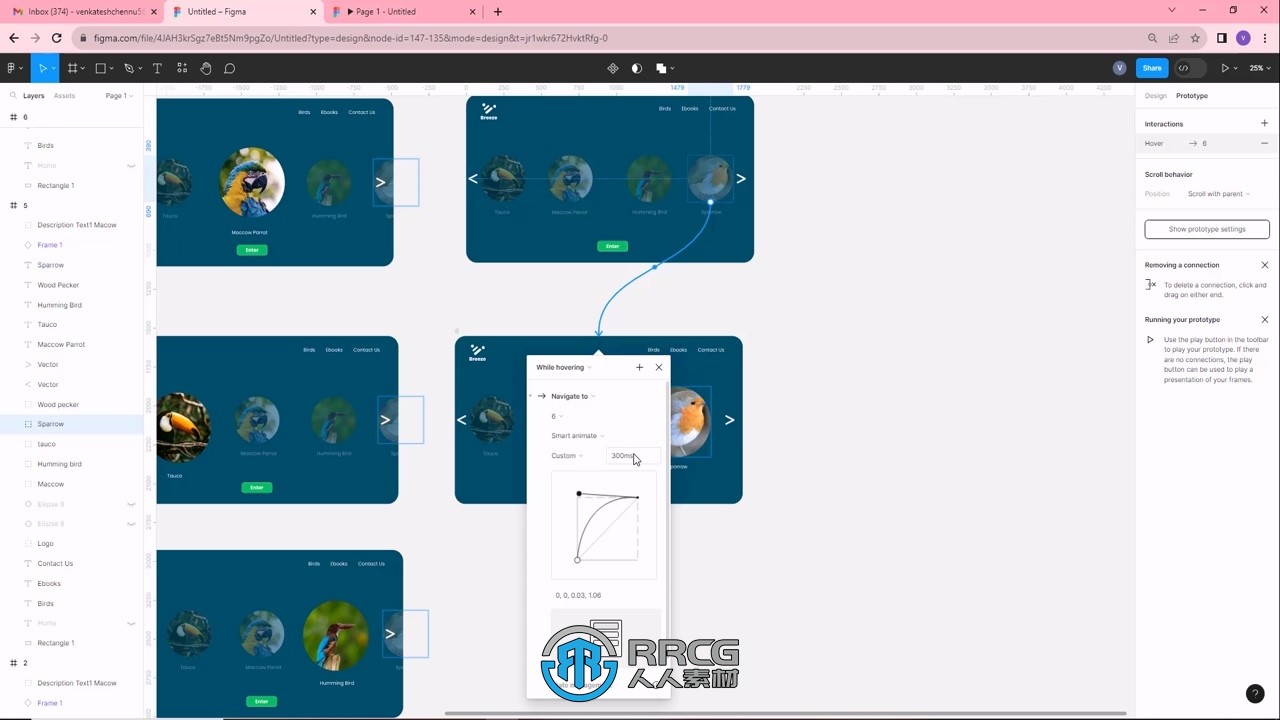This screenshot has width=1280, height=720.
Task: Open the Navigate to action dropdown
Action: click(x=572, y=396)
